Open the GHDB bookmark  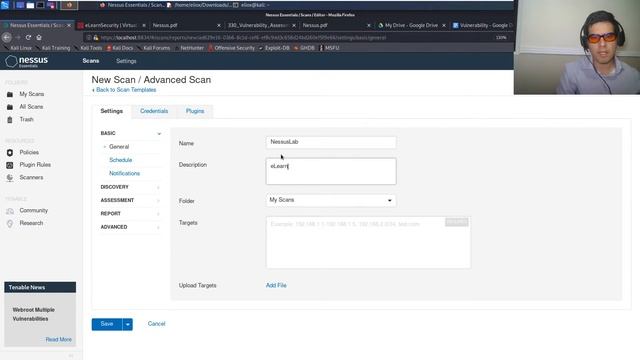(x=304, y=48)
